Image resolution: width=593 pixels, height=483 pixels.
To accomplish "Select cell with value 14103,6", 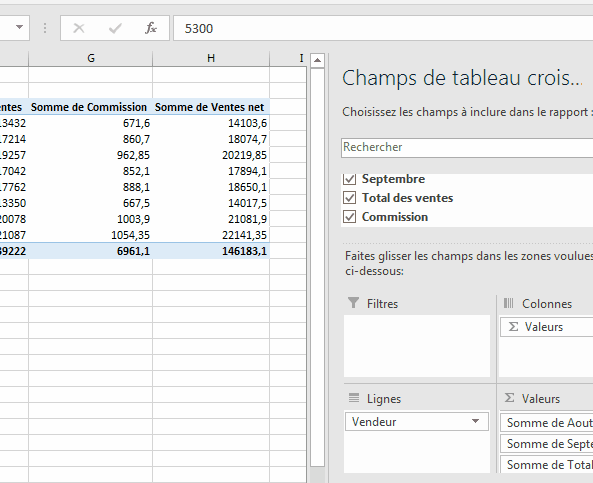I will click(x=211, y=123).
